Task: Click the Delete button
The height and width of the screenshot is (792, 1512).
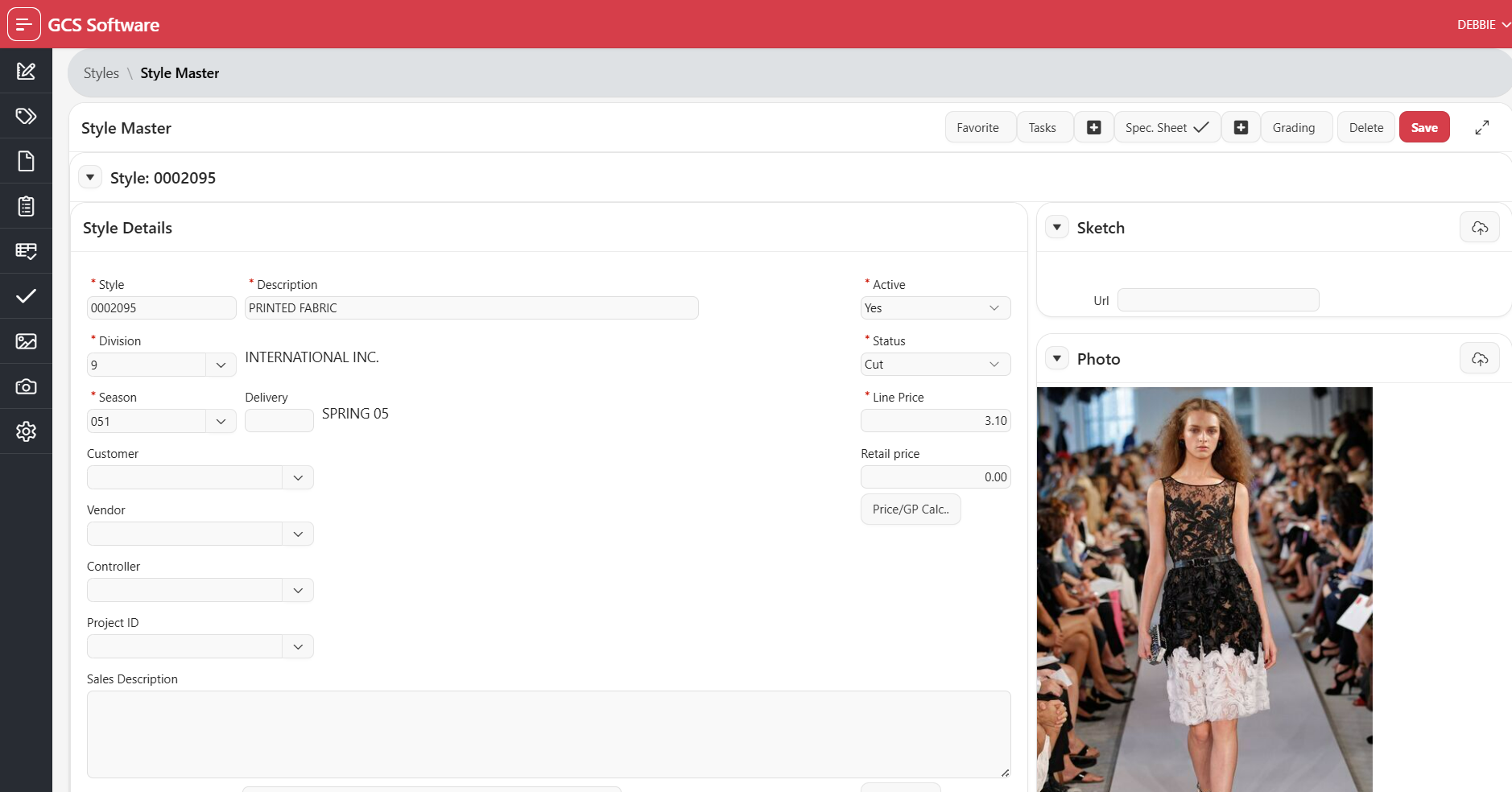Action: [x=1366, y=127]
